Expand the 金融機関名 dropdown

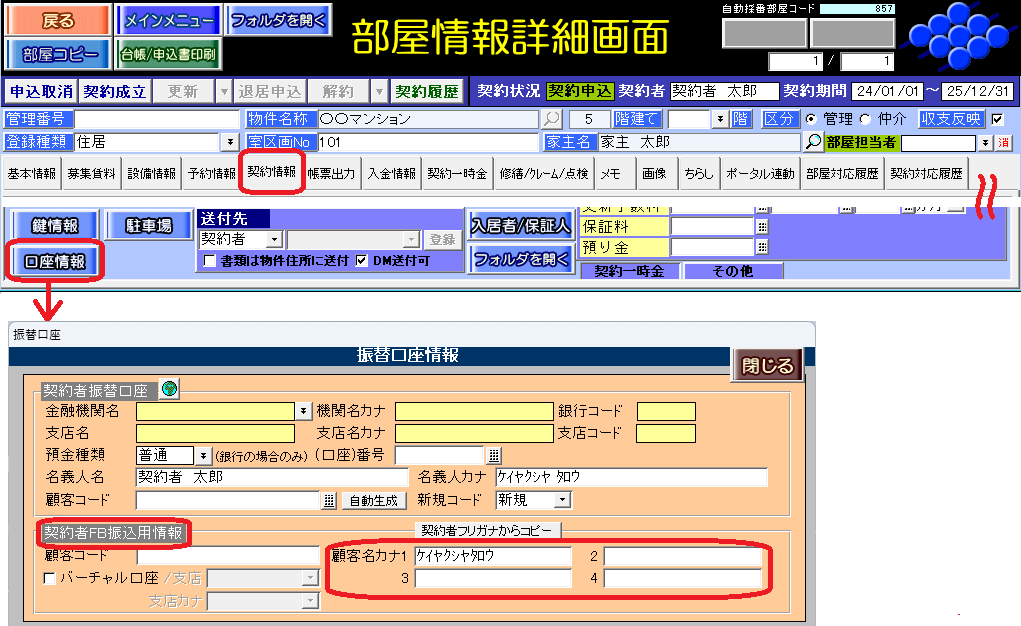point(303,411)
